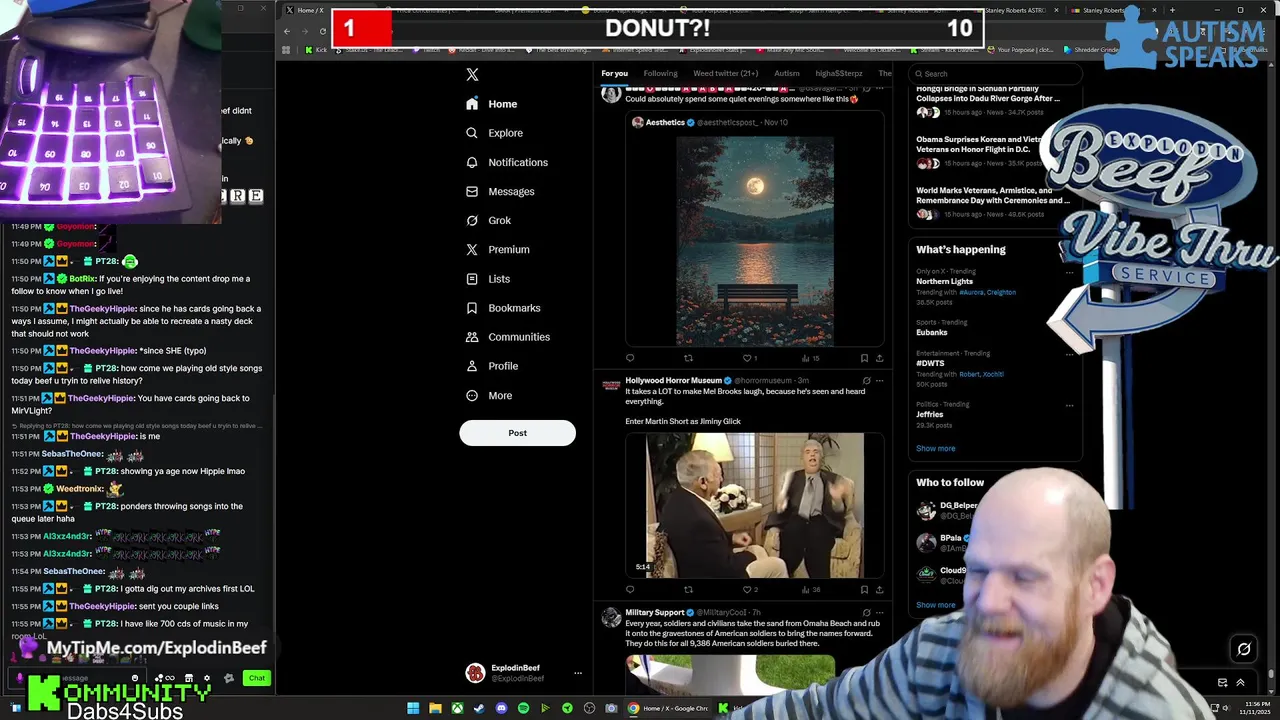
Task: Reply to the Aesthetics moon post
Action: (629, 358)
